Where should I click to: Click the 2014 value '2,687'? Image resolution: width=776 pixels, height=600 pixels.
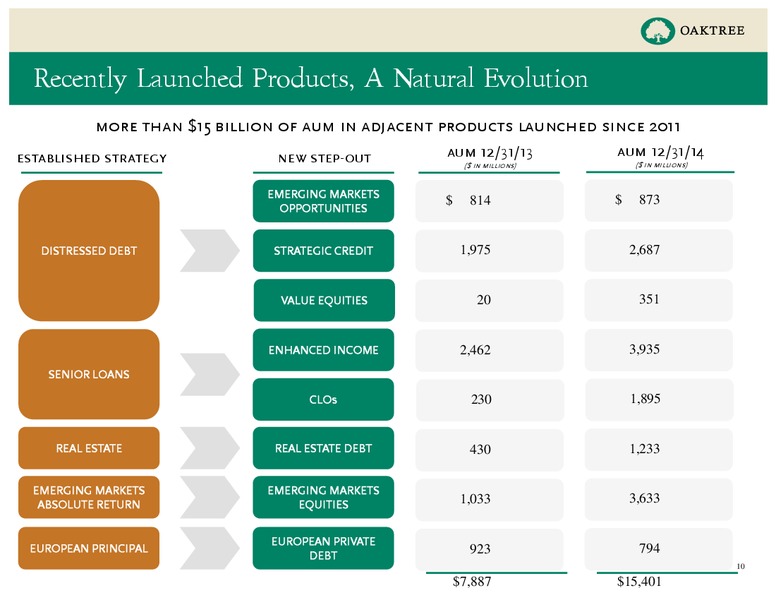pyautogui.click(x=644, y=250)
